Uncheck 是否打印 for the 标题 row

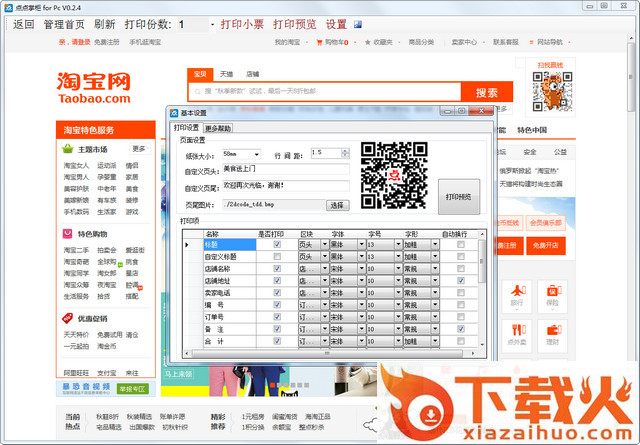pyautogui.click(x=277, y=244)
